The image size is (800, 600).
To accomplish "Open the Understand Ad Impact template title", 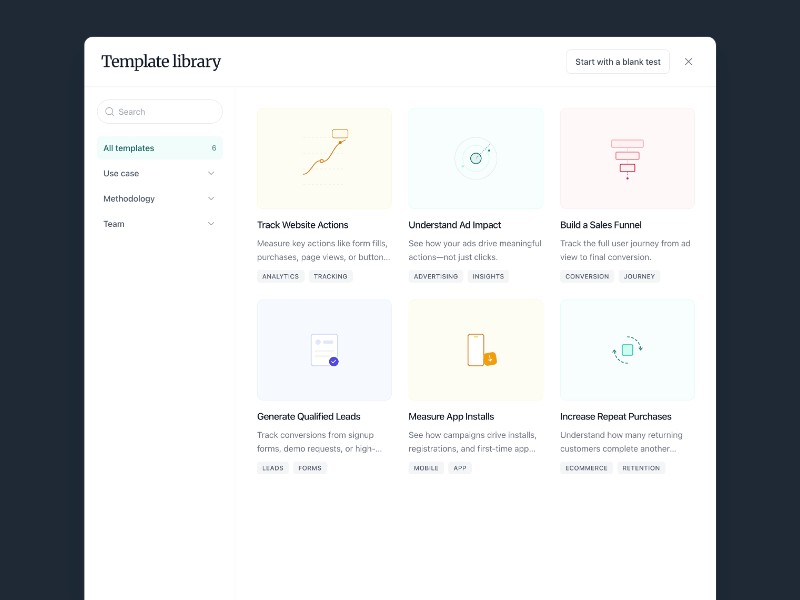I will pos(454,225).
